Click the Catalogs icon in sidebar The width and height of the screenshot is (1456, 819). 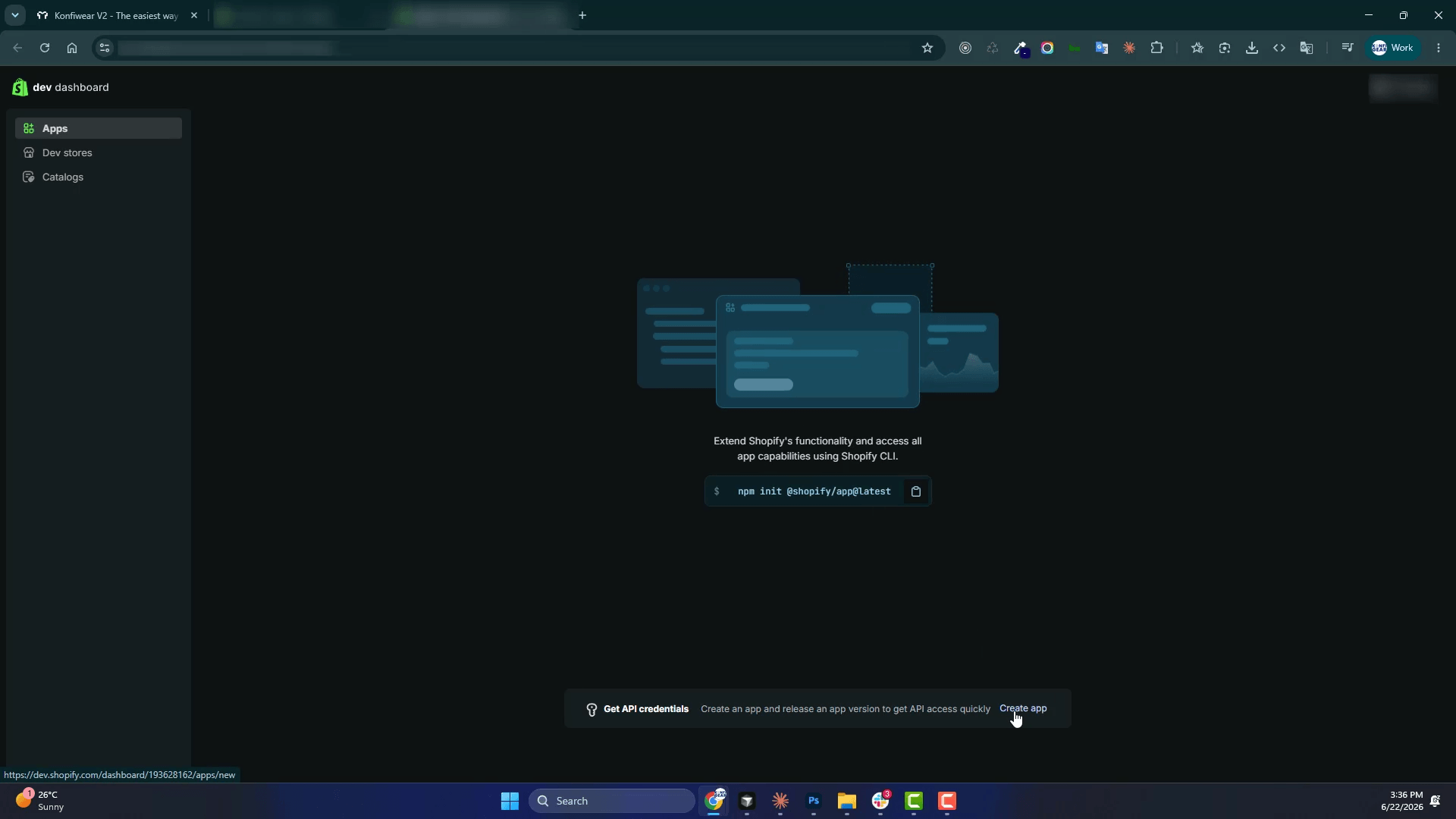point(29,177)
